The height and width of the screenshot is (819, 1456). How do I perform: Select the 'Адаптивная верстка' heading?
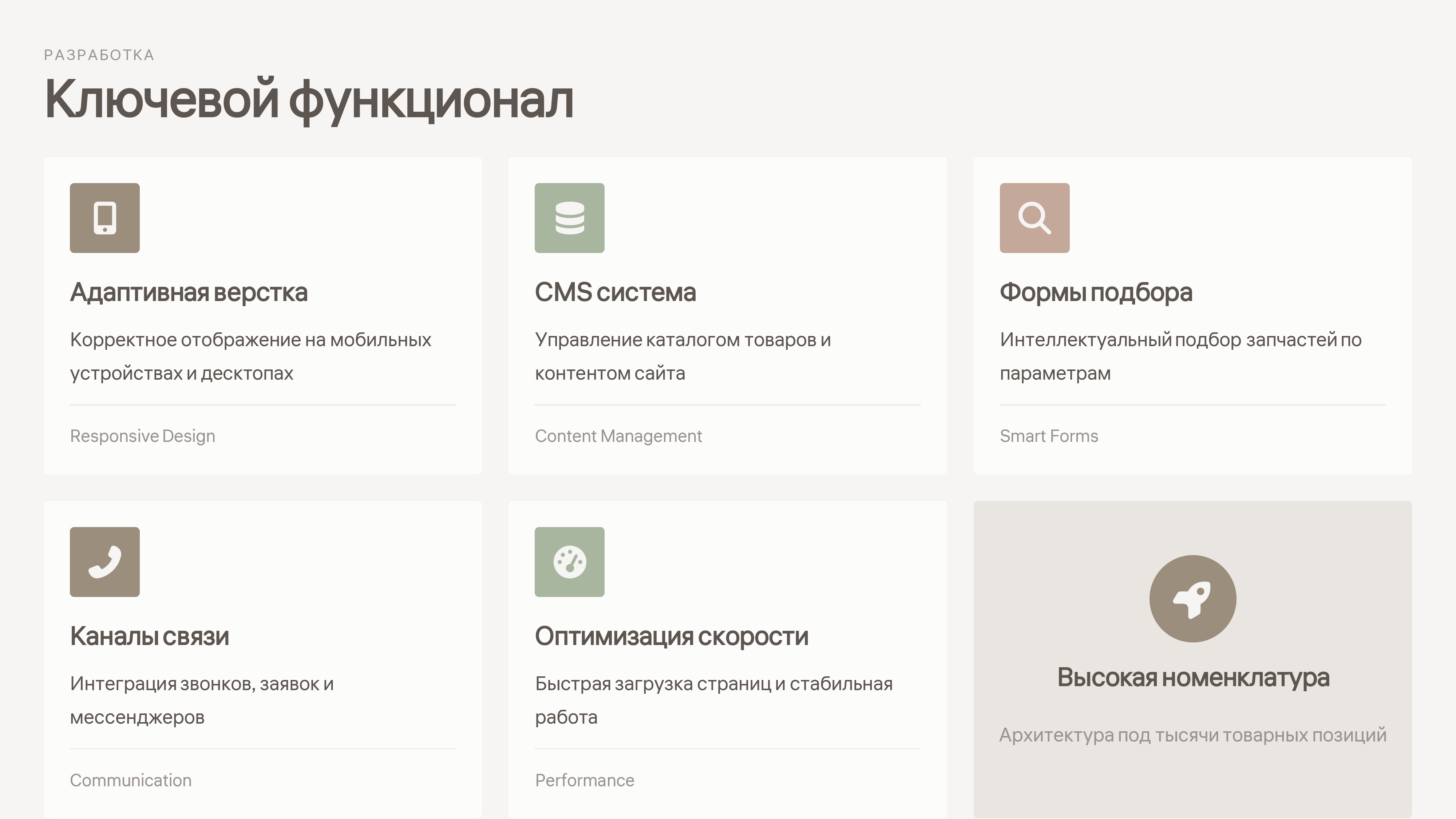(x=189, y=292)
